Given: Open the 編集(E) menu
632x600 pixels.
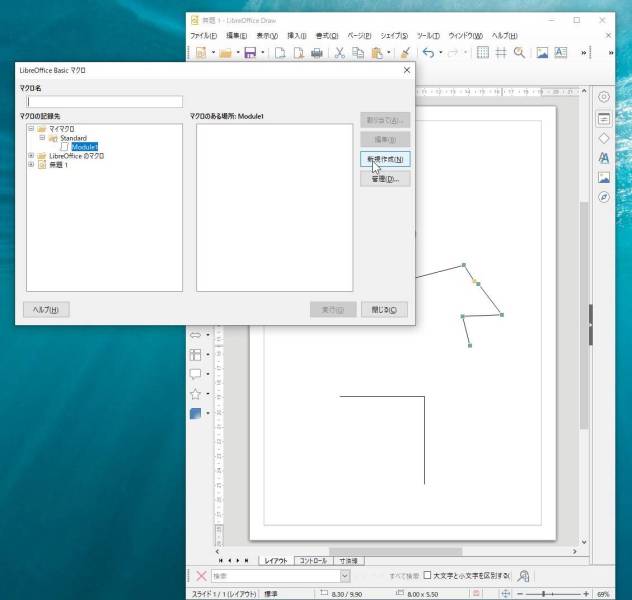Looking at the screenshot, I should click(236, 36).
